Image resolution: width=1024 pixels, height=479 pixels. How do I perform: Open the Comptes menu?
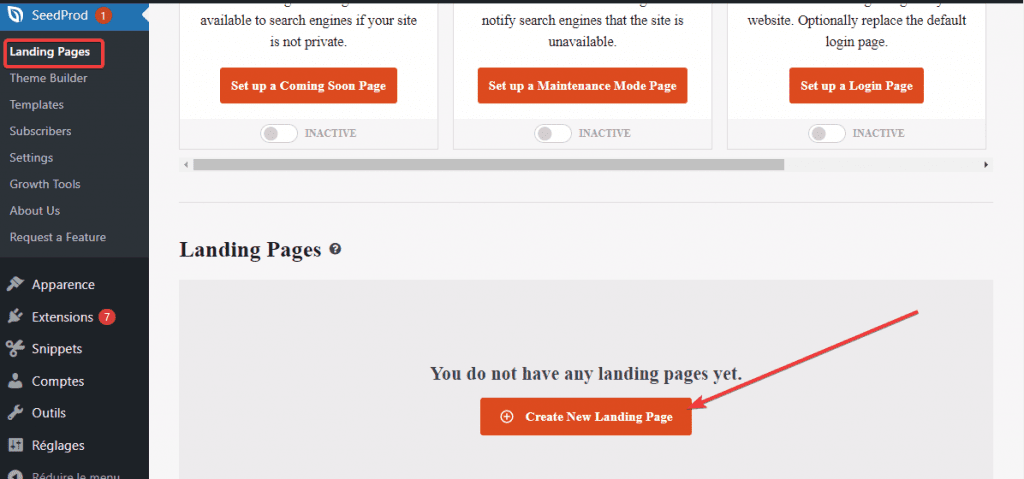[58, 382]
